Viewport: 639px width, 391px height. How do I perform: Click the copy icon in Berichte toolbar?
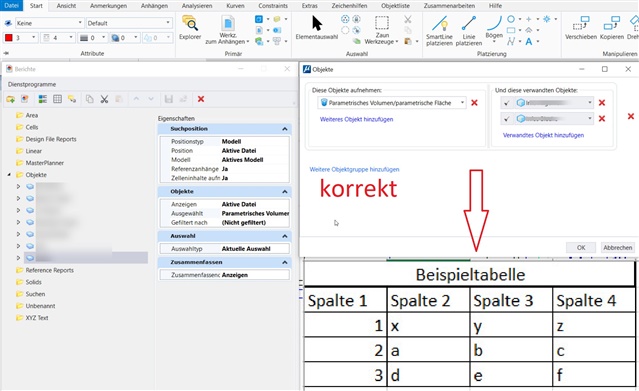(89, 99)
